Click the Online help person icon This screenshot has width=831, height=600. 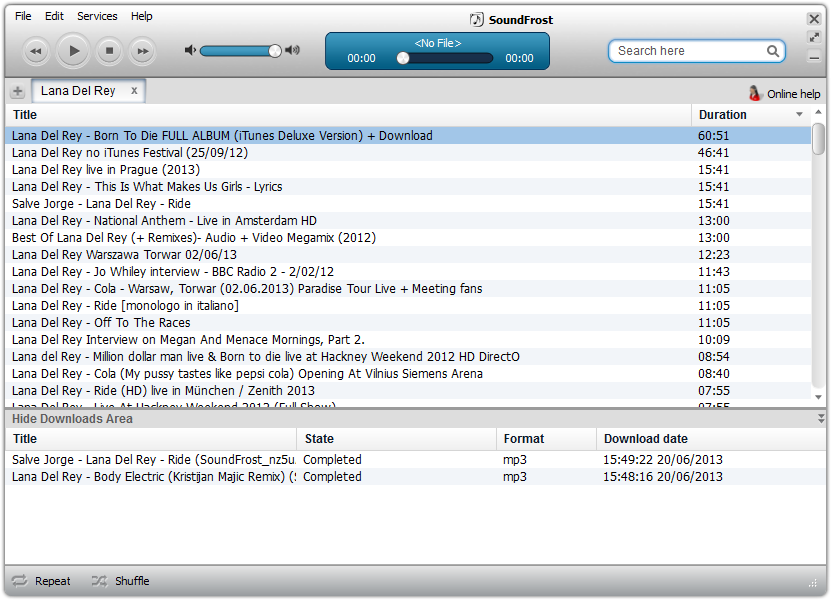755,93
